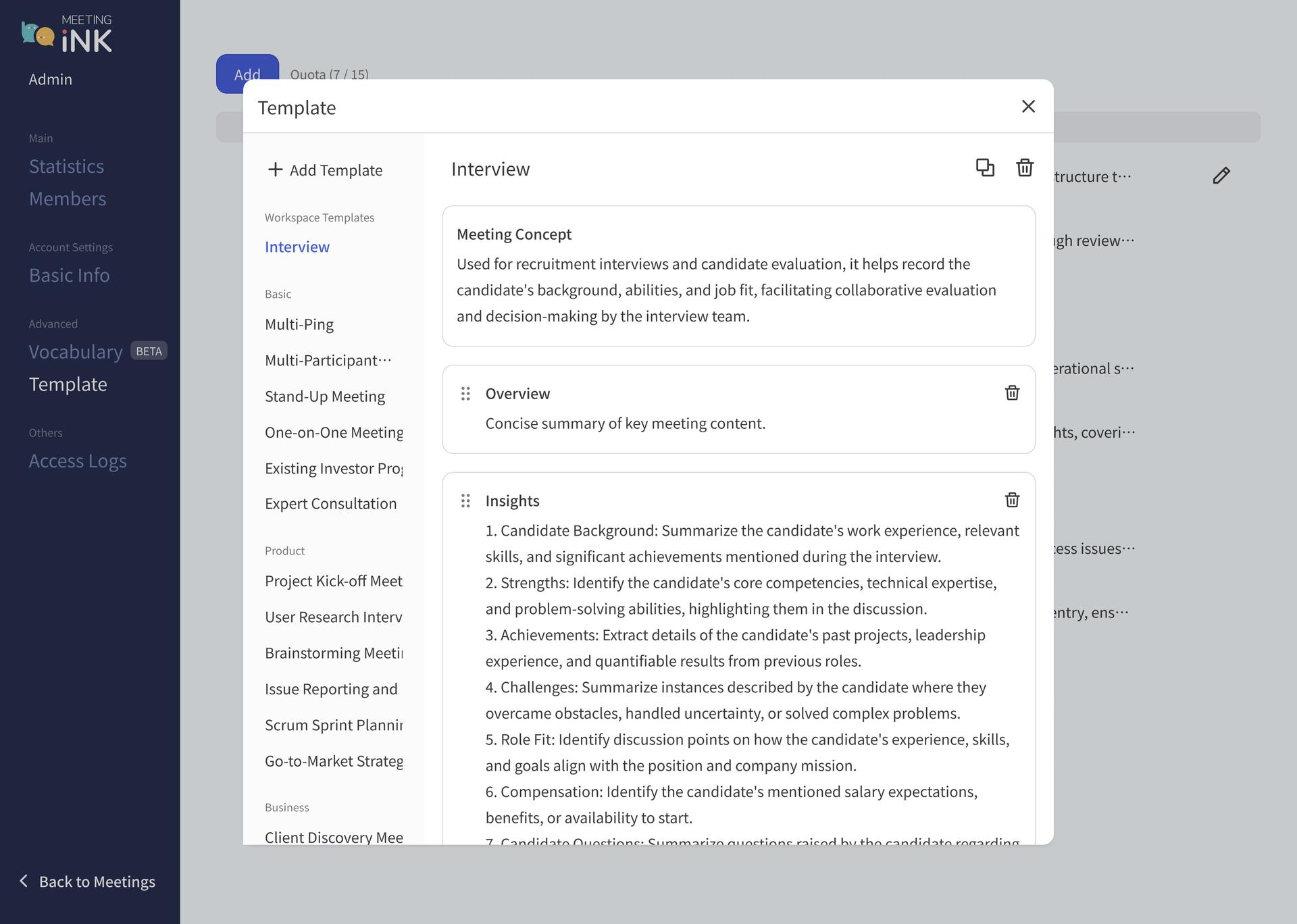Grab the Insights section drag handle

[465, 501]
